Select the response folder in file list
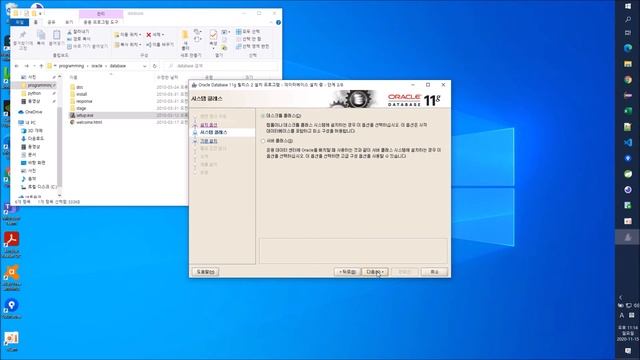Screen dimensions: 640x360 pyautogui.click(x=84, y=101)
